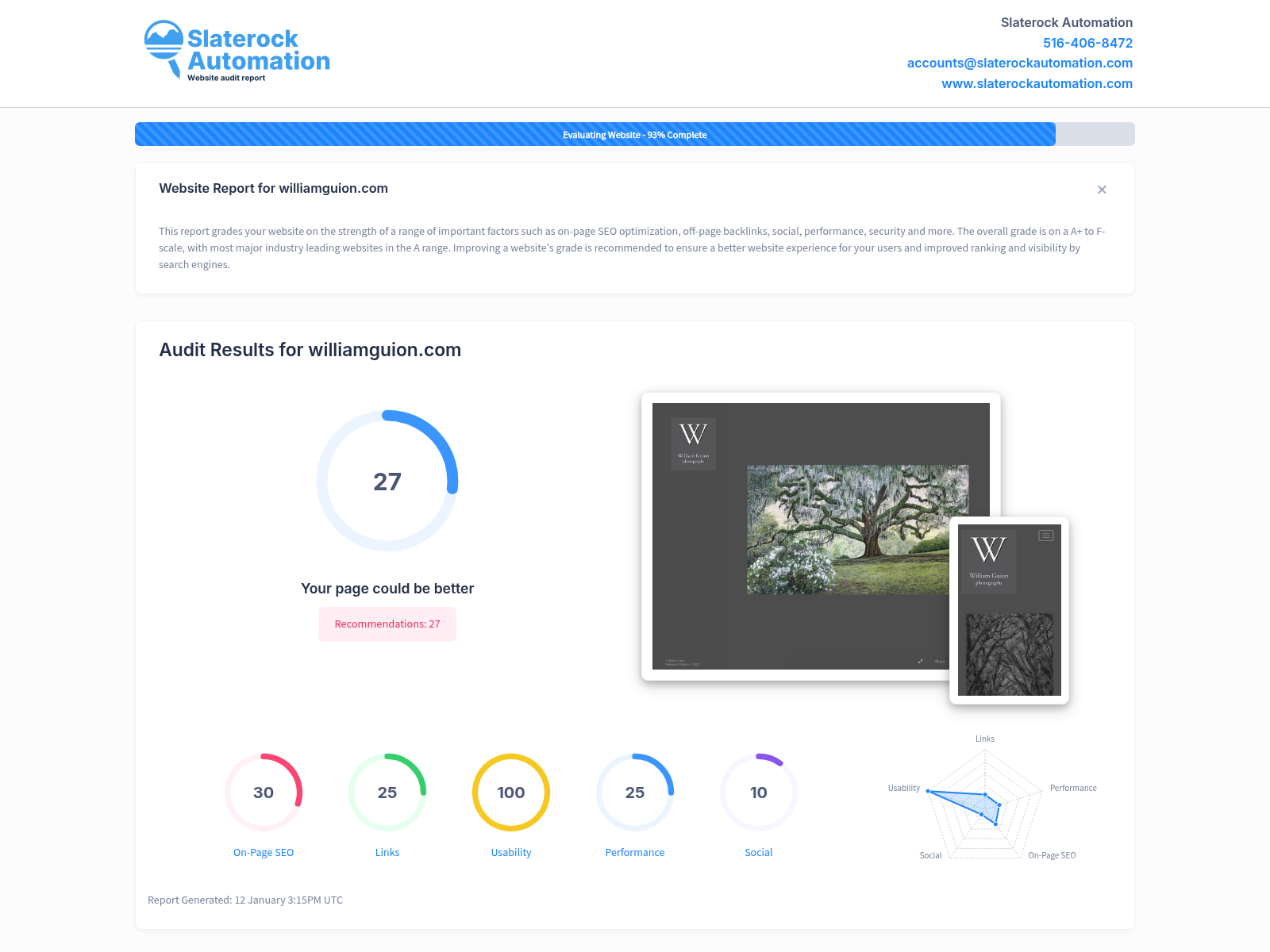Click 'Report Generated: 12 January 3:15PM UTC'
Screen dimensions: 1270x952
245,900
